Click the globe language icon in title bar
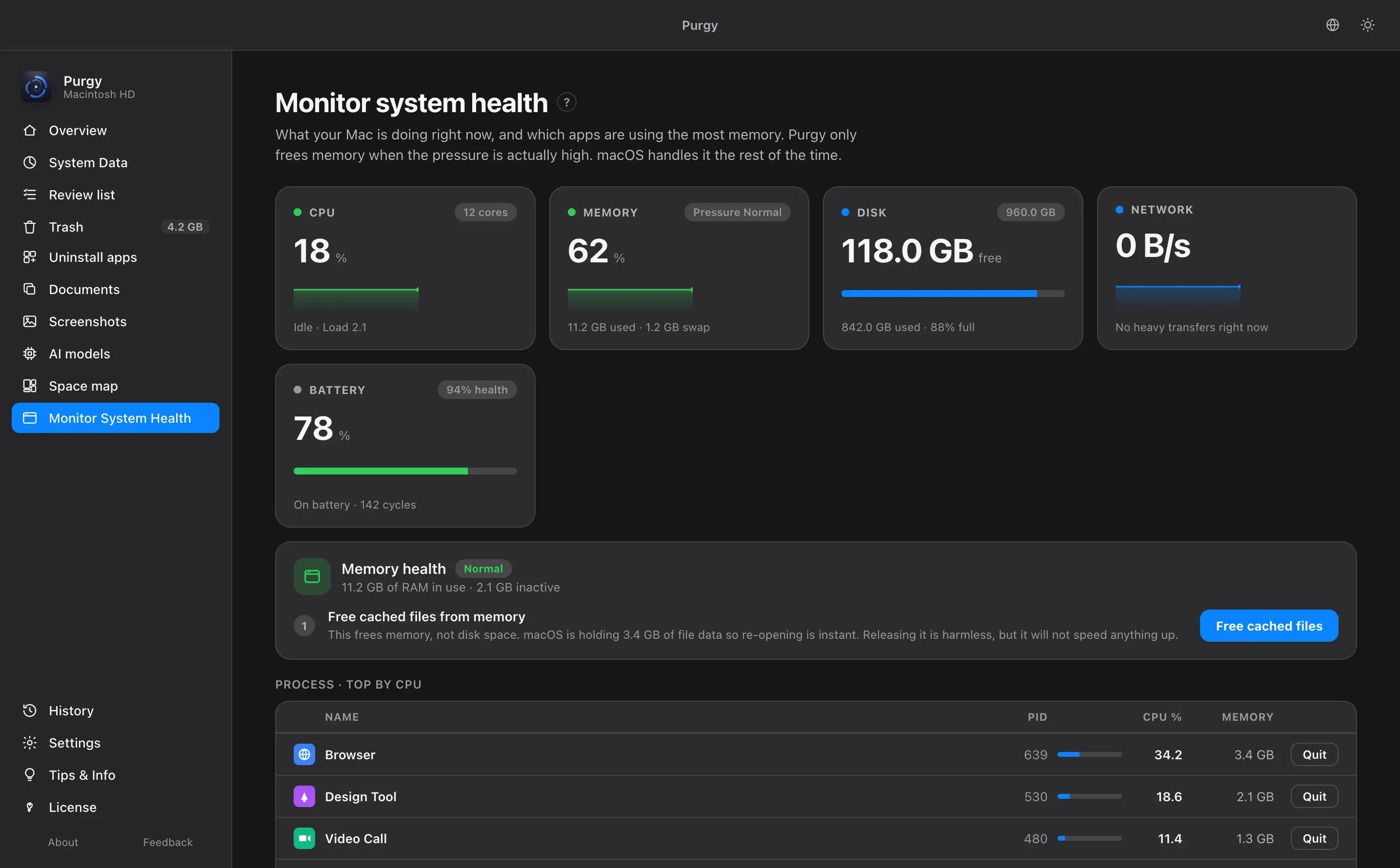Image resolution: width=1400 pixels, height=868 pixels. click(1332, 25)
